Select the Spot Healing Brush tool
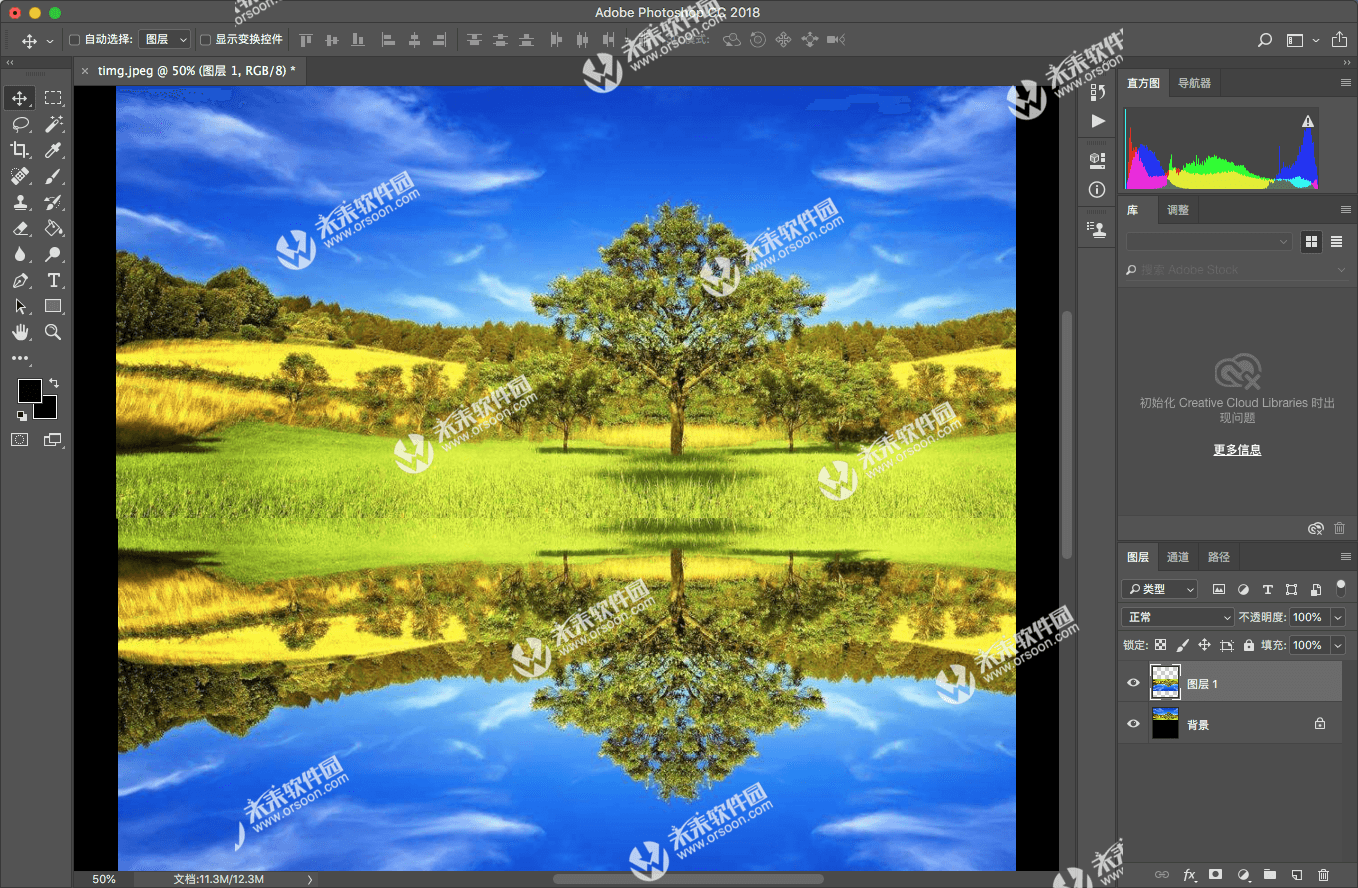The width and height of the screenshot is (1358, 888). point(20,176)
